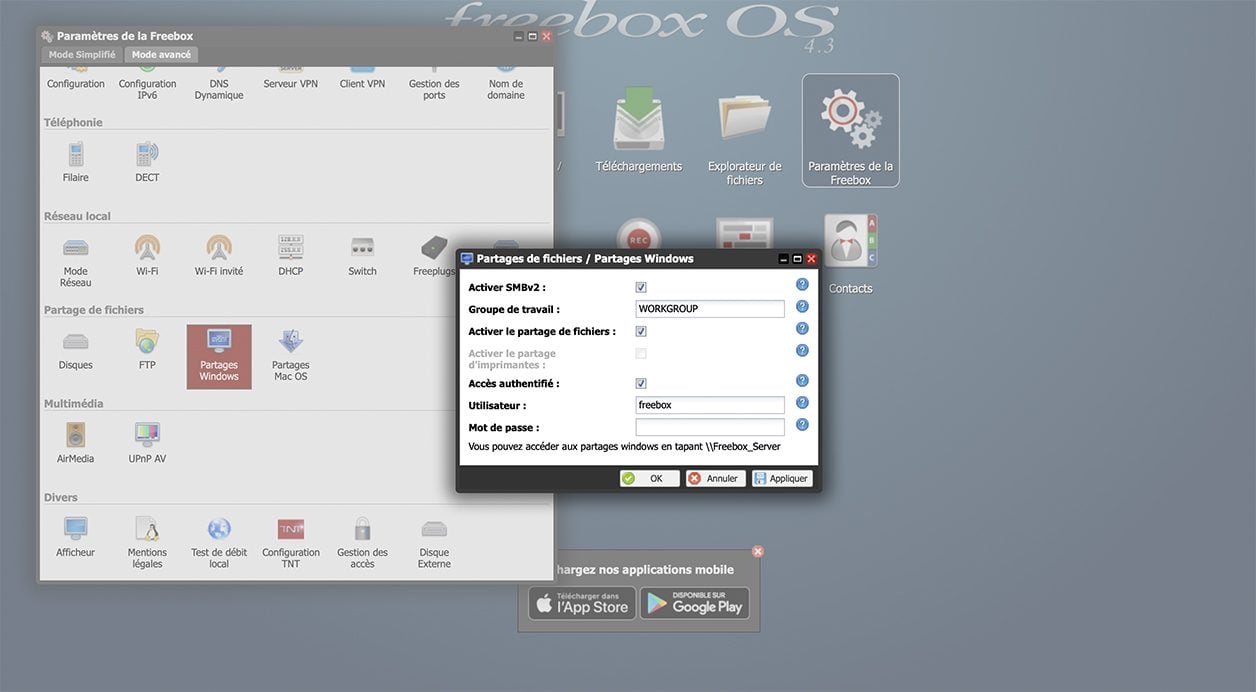Select the Partages Windows icon
The height and width of the screenshot is (692, 1256).
[x=219, y=356]
